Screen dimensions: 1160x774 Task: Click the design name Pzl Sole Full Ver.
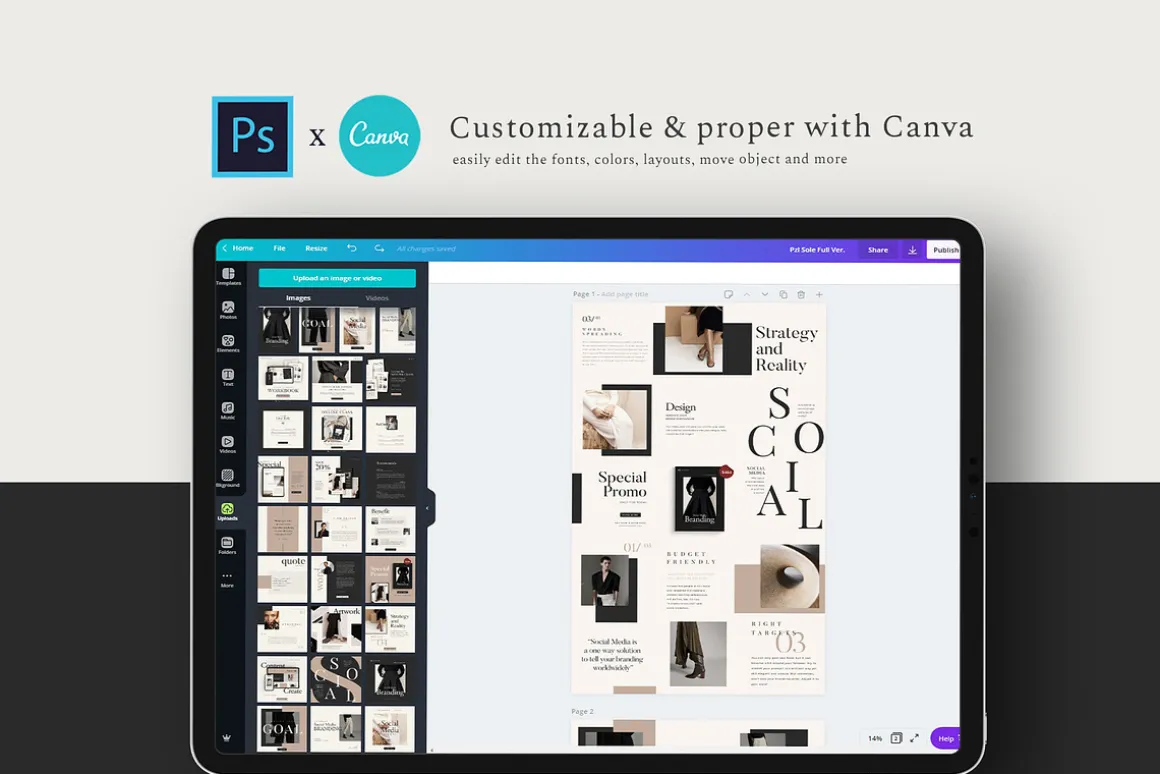point(817,250)
